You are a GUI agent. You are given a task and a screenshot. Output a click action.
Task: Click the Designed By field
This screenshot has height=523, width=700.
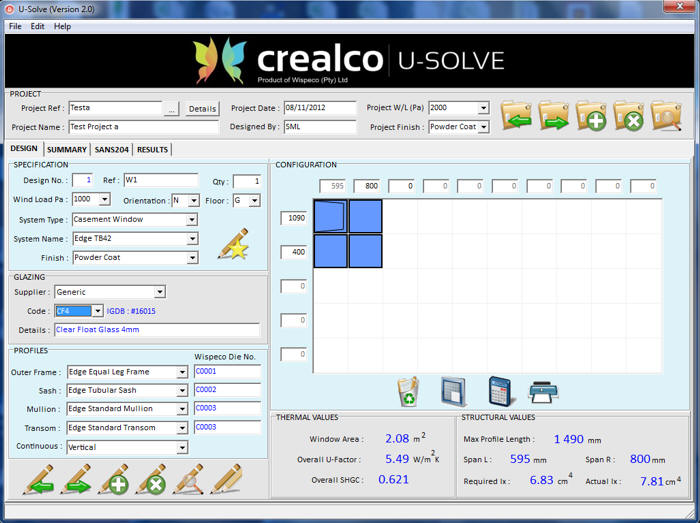(320, 127)
